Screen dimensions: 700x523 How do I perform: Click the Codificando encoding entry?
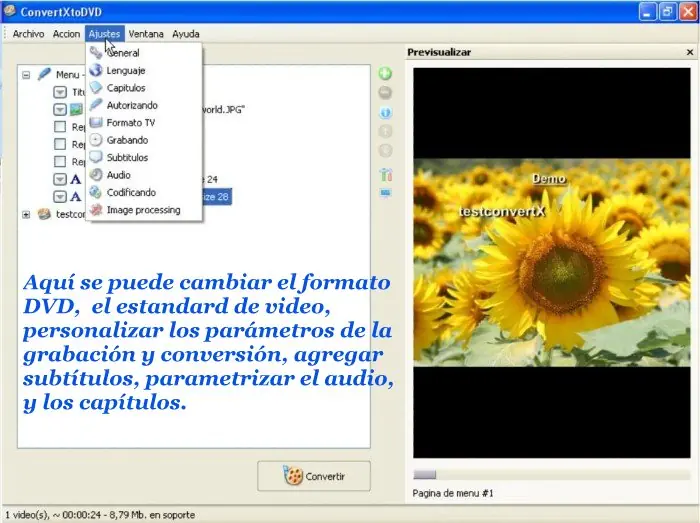pyautogui.click(x=130, y=192)
